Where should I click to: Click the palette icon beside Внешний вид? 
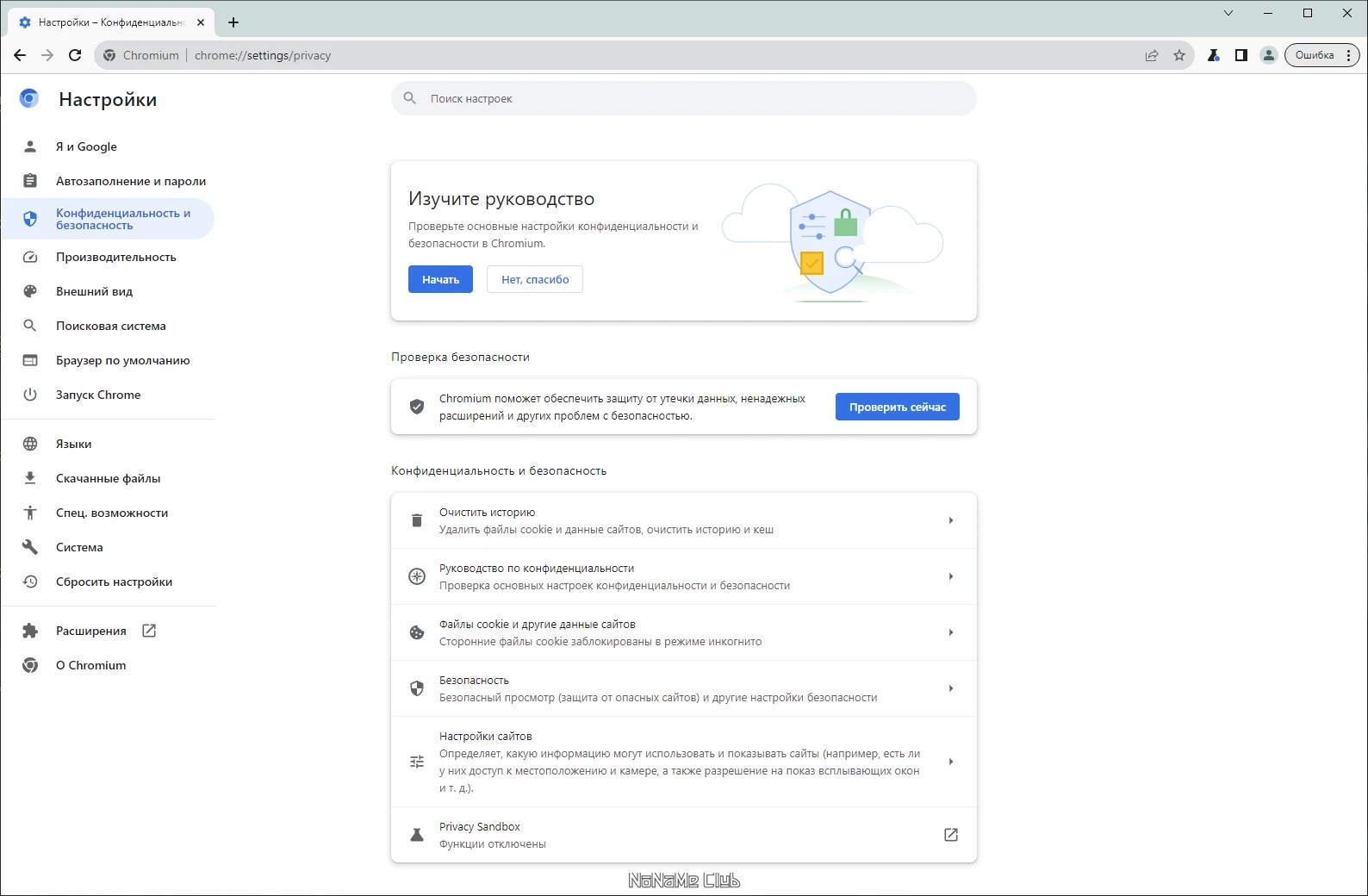tap(30, 291)
